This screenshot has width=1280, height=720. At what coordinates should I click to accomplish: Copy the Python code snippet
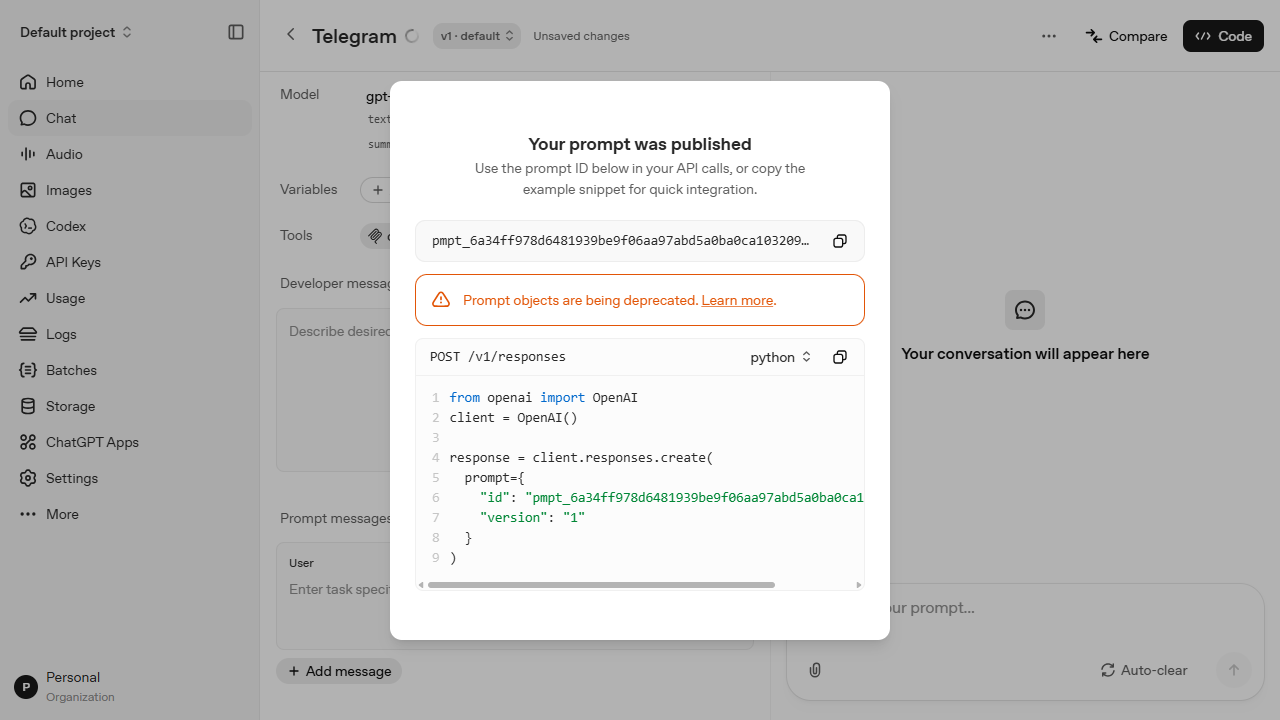[840, 357]
